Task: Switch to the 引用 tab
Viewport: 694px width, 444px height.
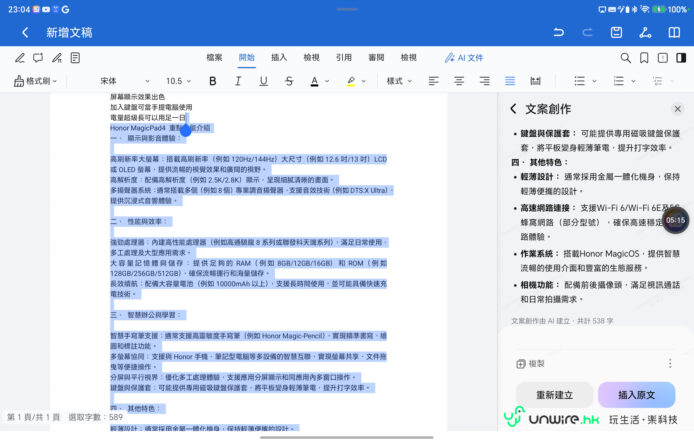Action: [343, 58]
